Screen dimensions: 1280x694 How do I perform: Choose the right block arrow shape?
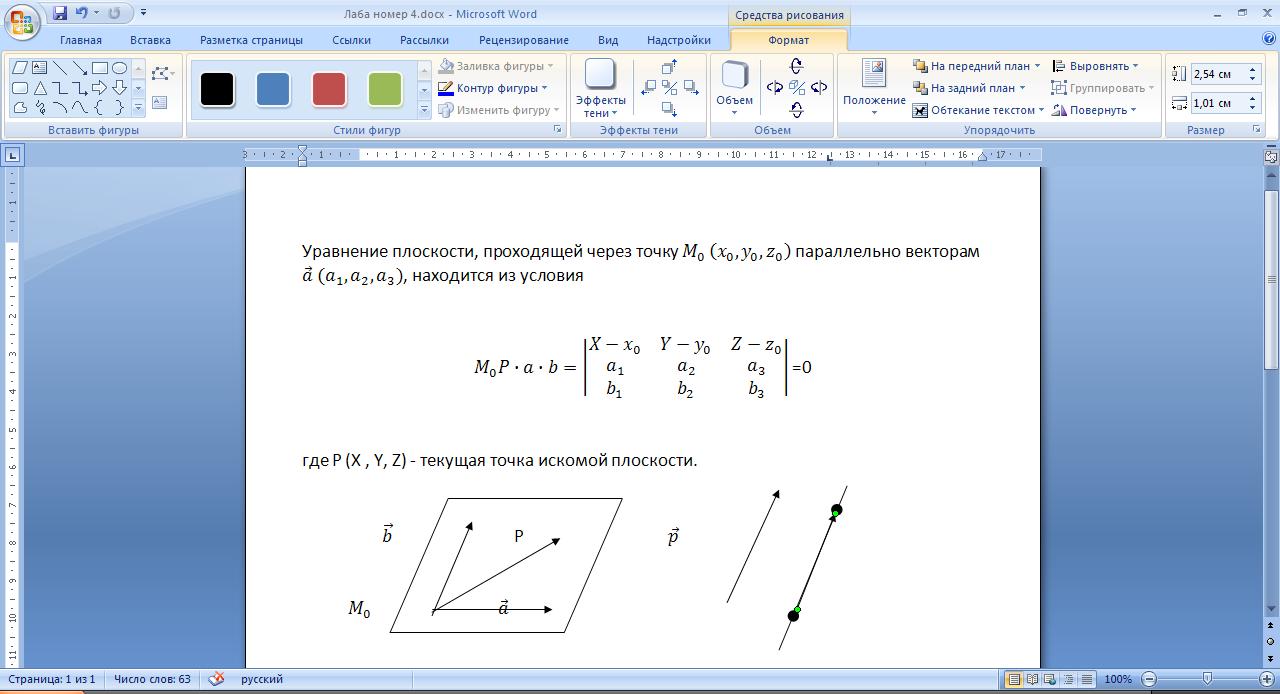click(99, 88)
